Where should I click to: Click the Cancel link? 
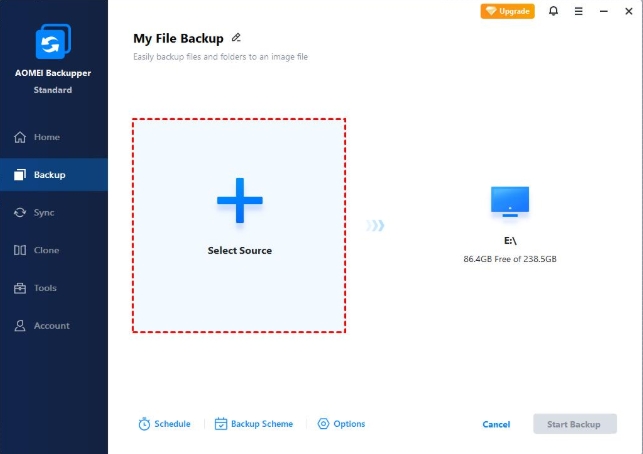[x=496, y=424]
